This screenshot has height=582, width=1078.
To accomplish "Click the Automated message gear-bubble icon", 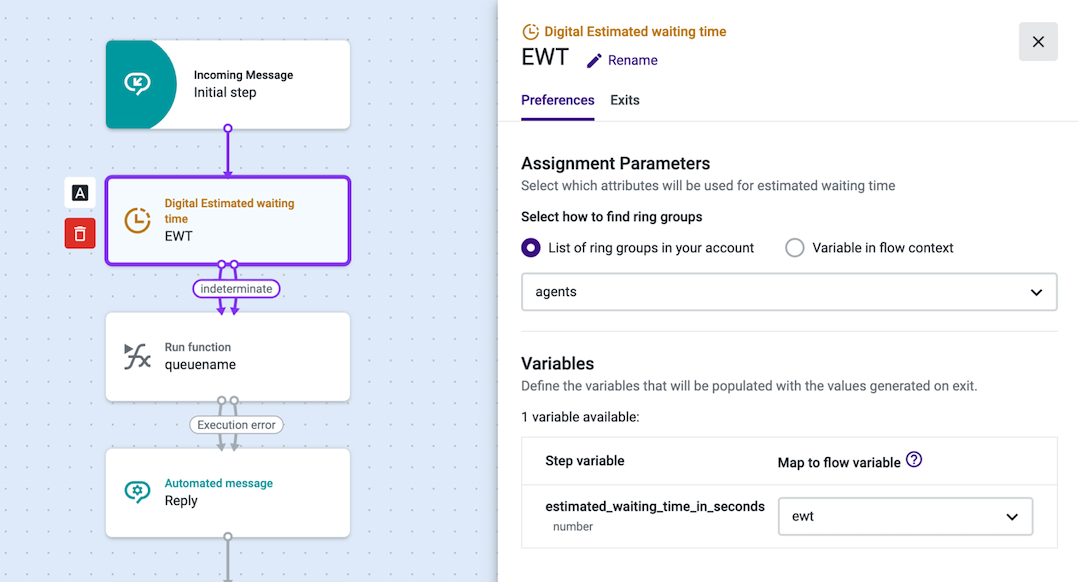I will tap(138, 492).
